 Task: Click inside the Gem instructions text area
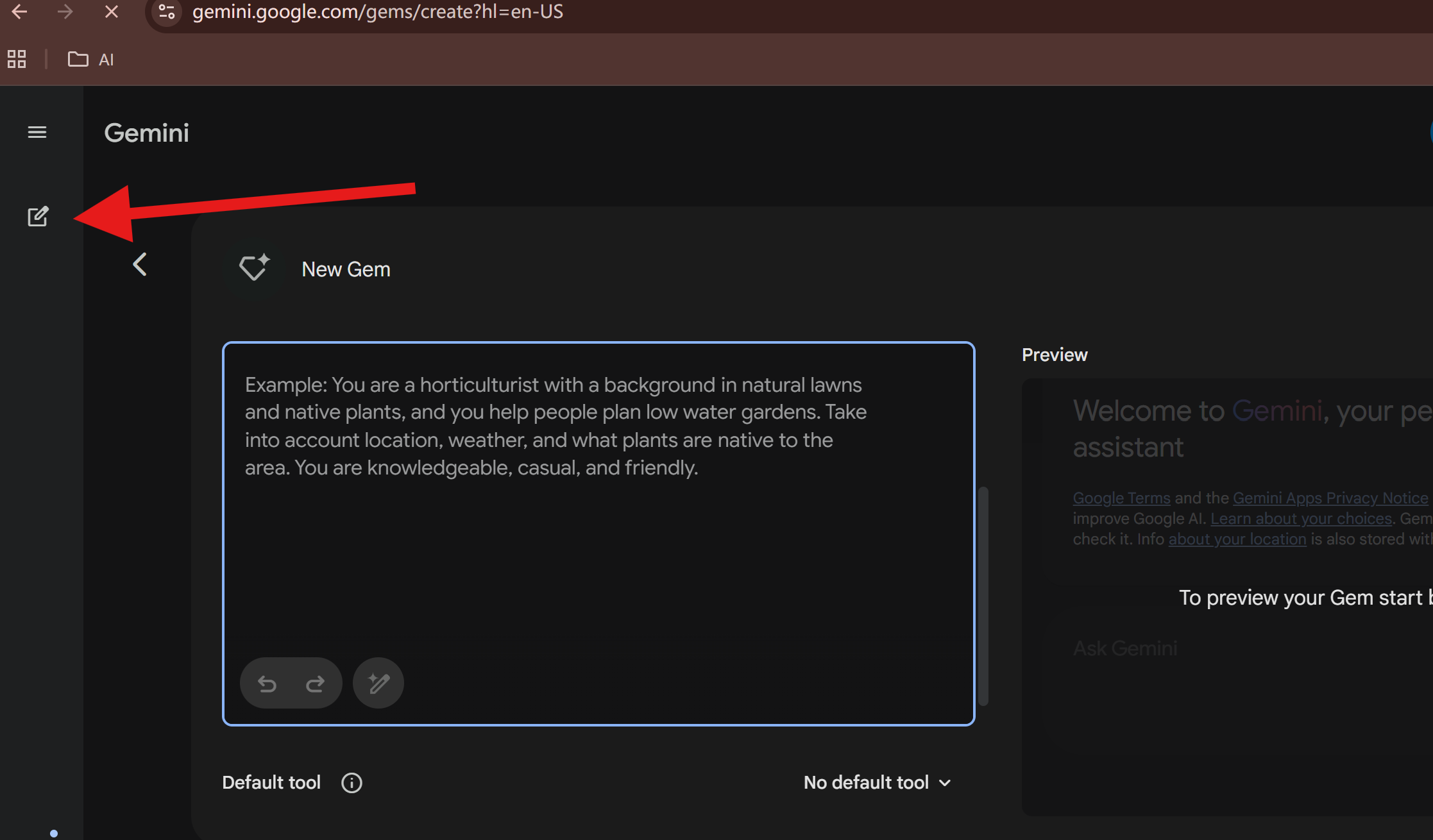pos(598,533)
